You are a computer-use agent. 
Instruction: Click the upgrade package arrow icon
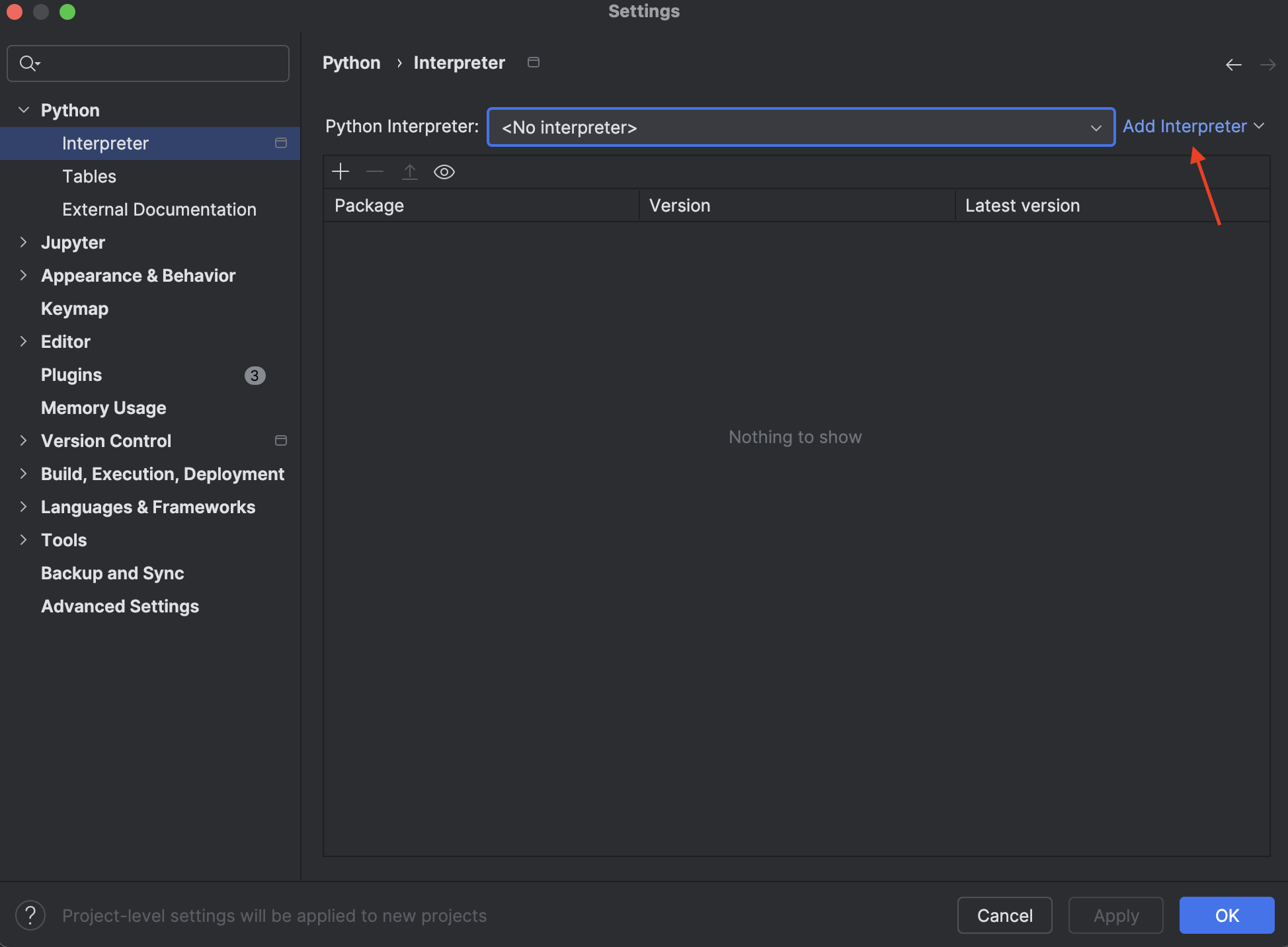tap(409, 171)
